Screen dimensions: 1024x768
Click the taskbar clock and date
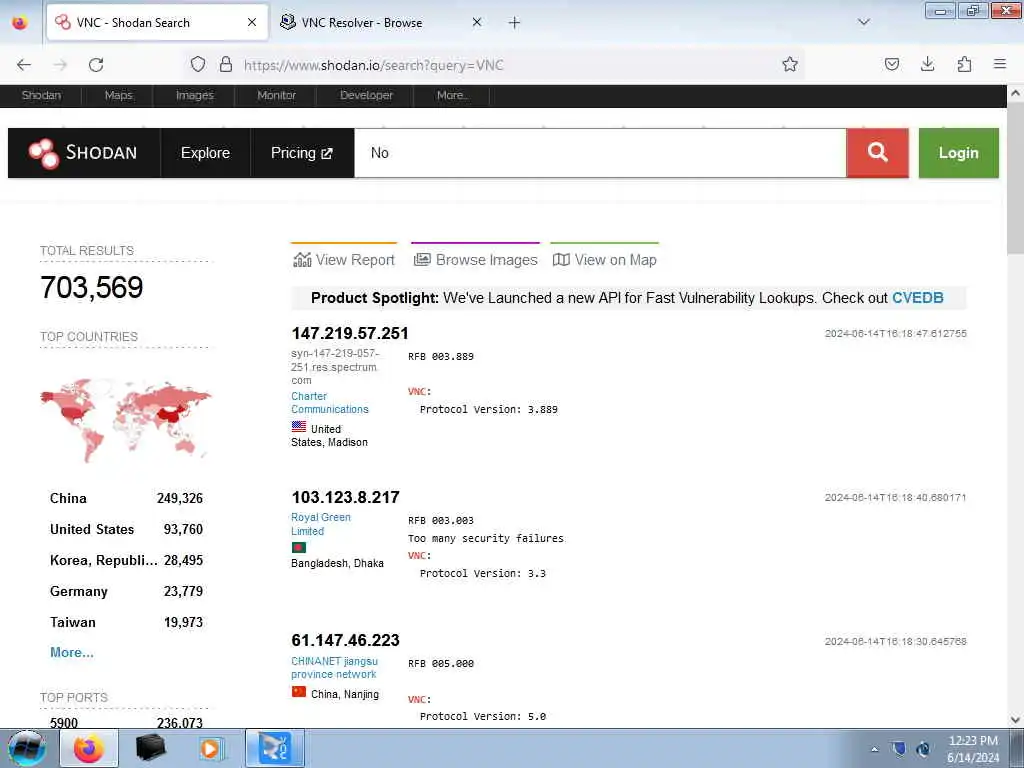[x=973, y=749]
